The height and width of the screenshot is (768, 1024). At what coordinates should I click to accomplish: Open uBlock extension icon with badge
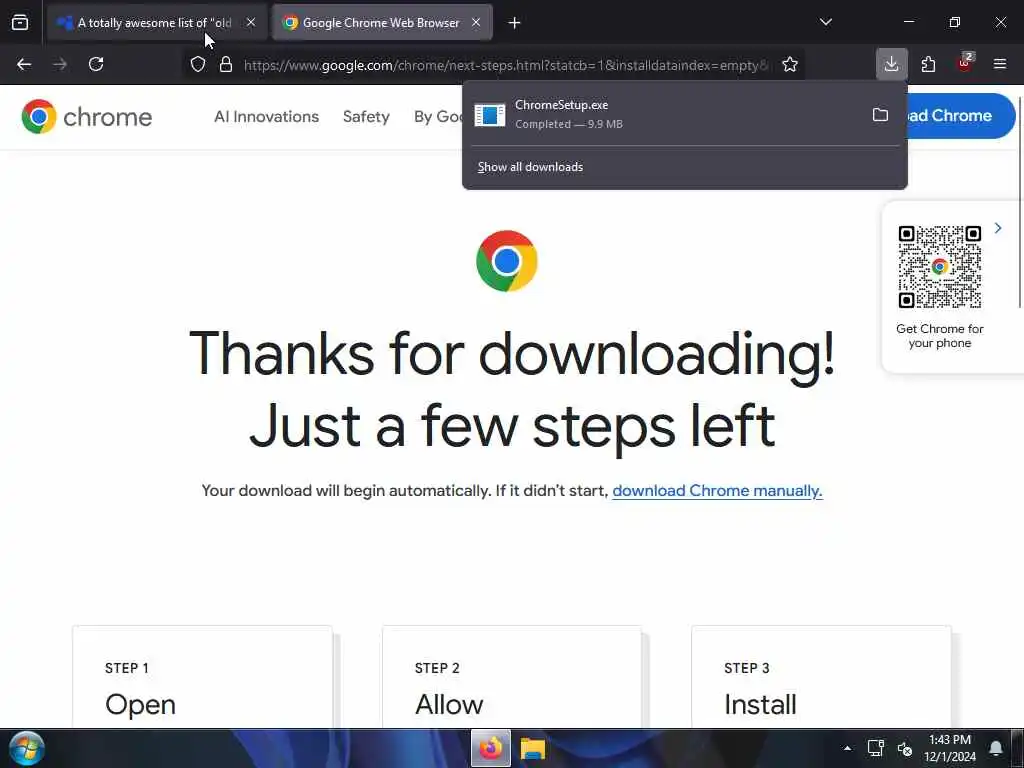965,63
